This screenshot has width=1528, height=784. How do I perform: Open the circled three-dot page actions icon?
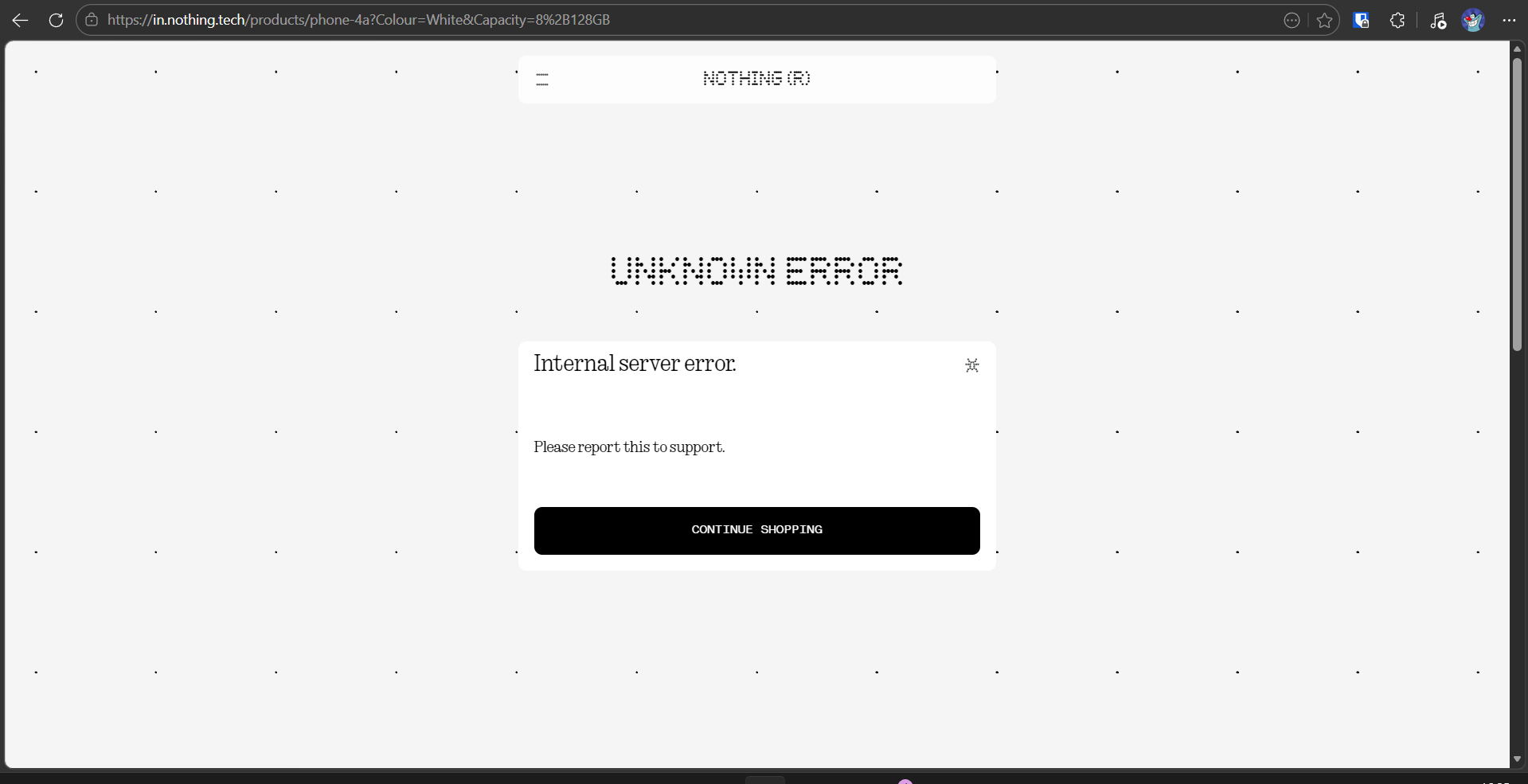point(1292,21)
